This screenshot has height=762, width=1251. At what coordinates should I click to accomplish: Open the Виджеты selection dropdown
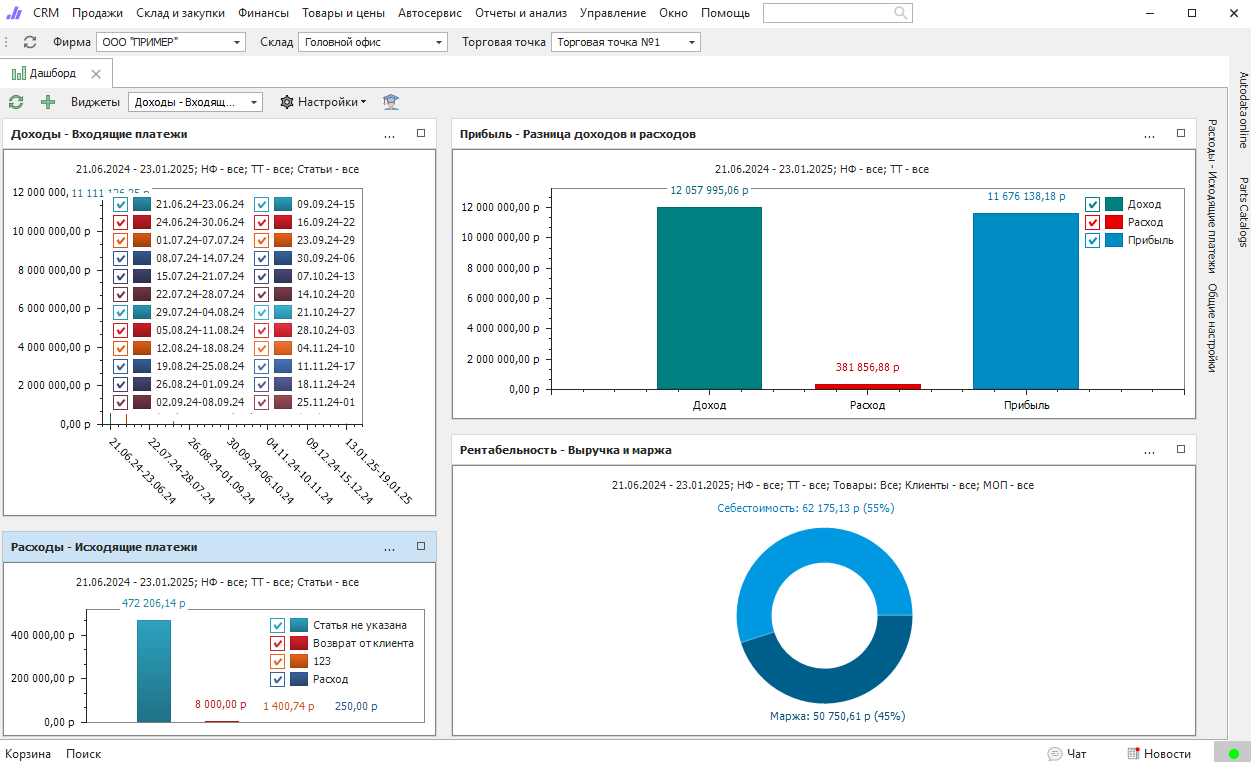(x=254, y=102)
